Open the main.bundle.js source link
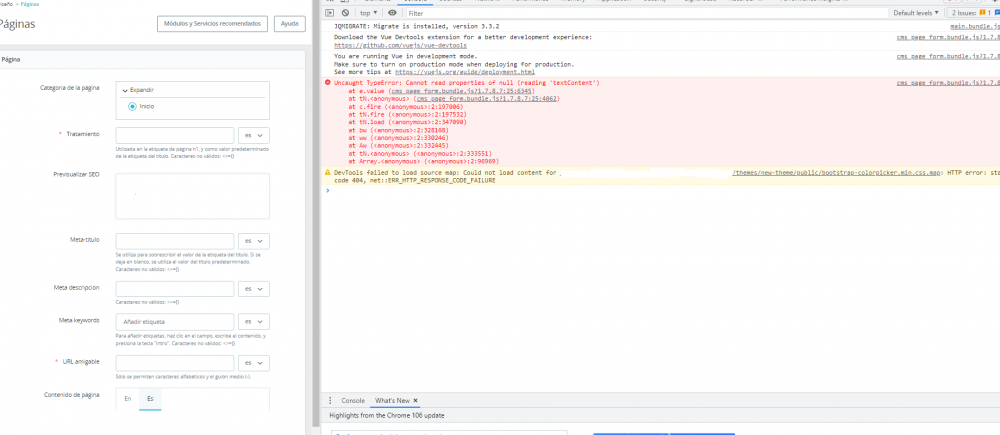This screenshot has height=435, width=1000. pyautogui.click(x=974, y=27)
